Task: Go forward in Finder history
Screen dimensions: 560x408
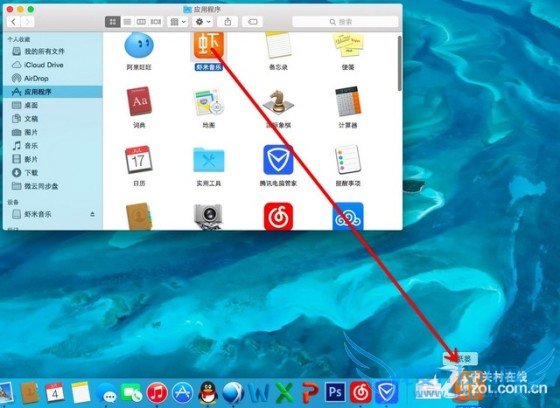Action: tap(28, 22)
